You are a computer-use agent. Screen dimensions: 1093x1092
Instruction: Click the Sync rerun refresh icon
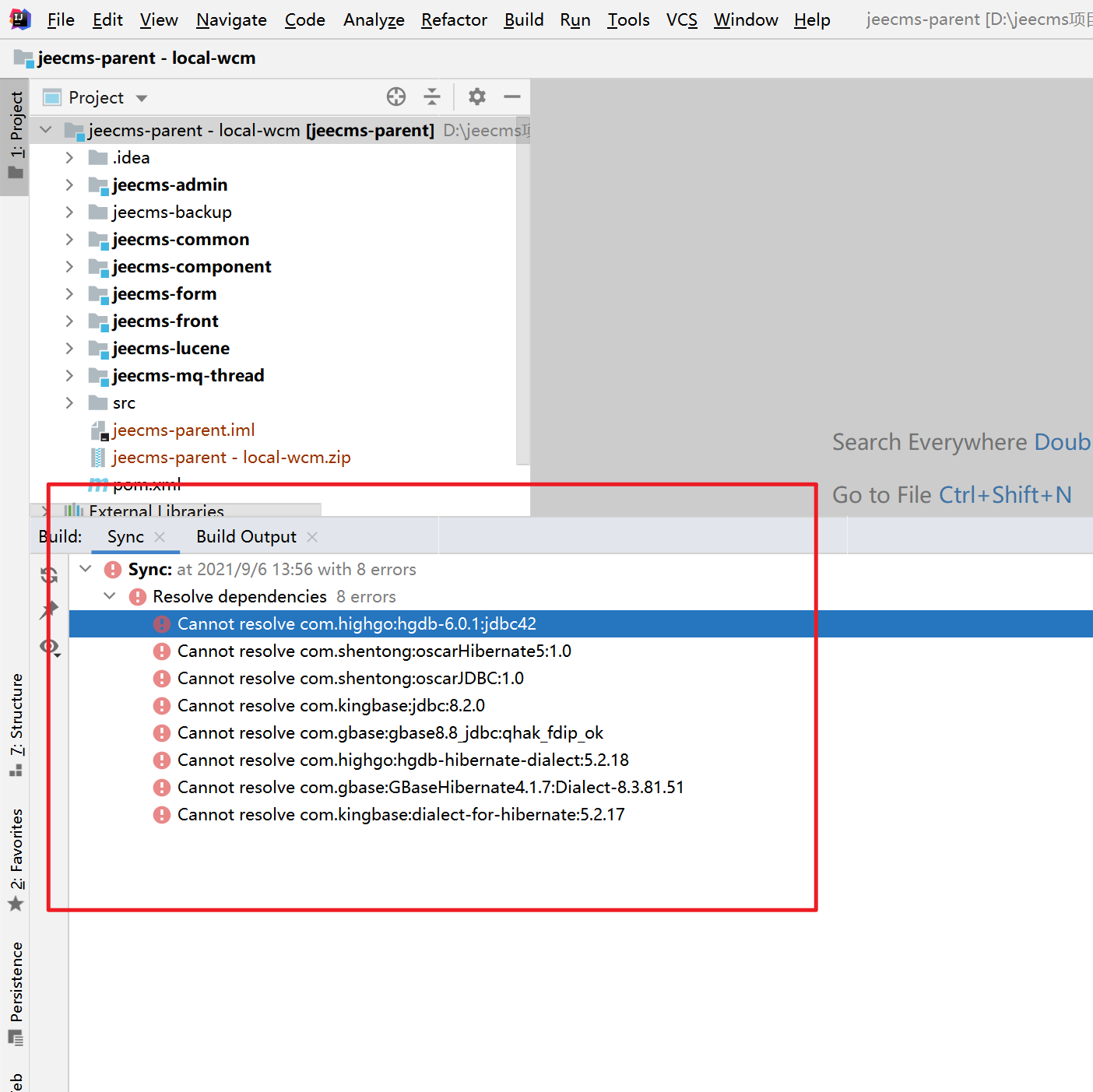[x=49, y=575]
